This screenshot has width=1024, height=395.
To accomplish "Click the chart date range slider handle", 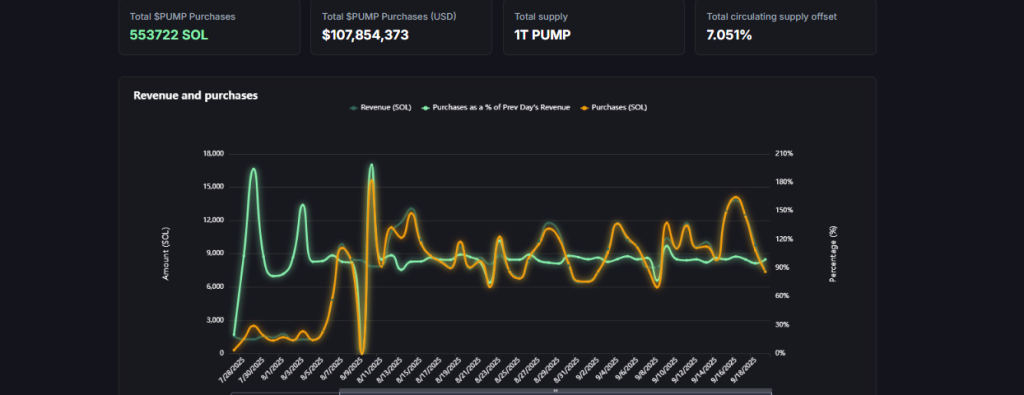I will (555, 391).
